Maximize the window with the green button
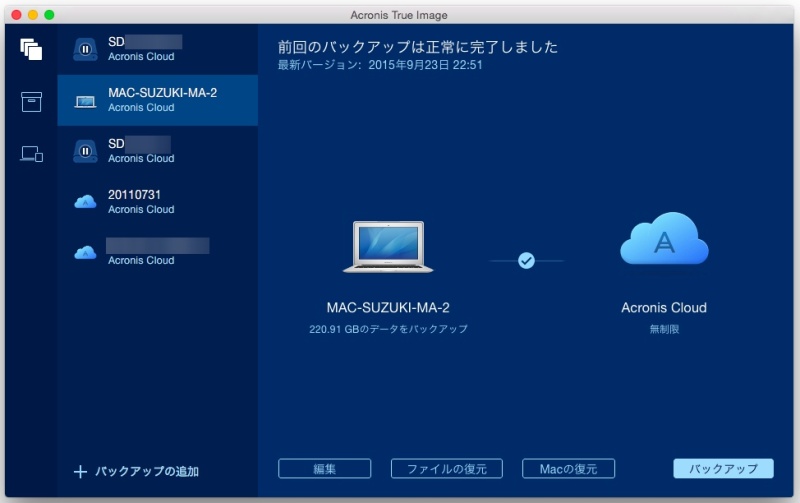The image size is (800, 503). pos(49,15)
